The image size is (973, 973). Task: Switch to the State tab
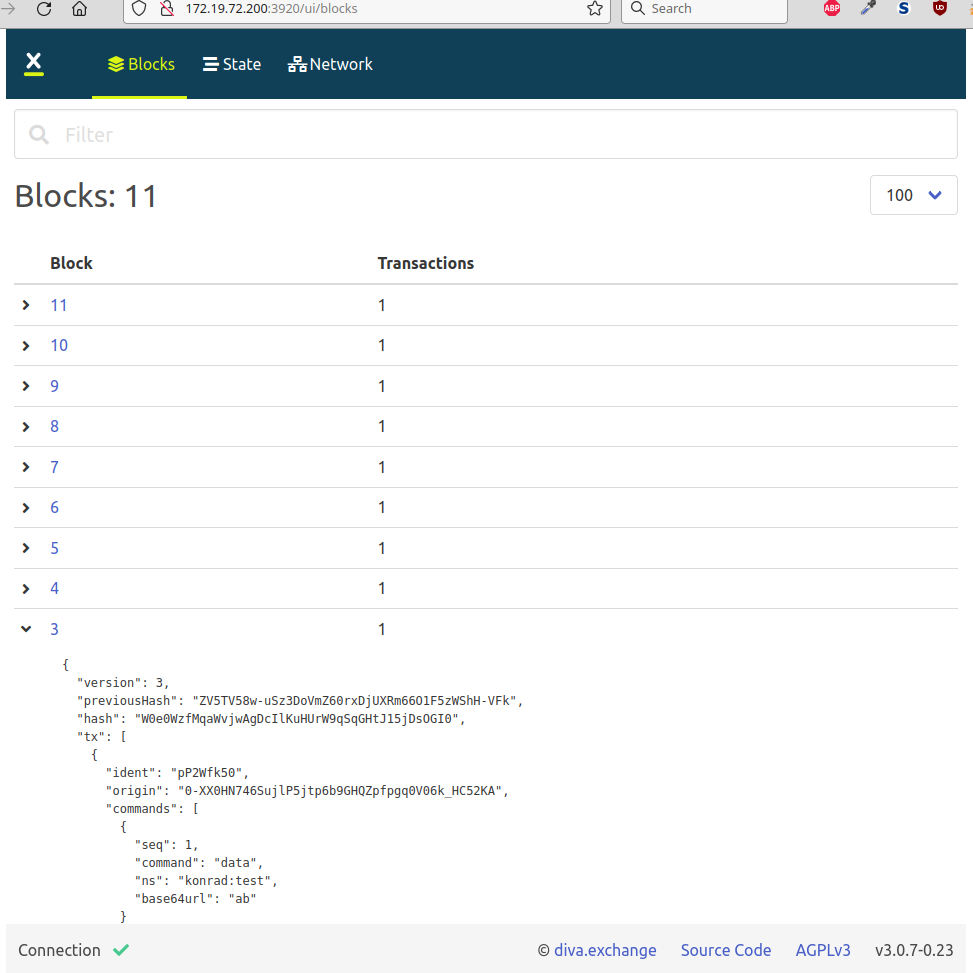click(232, 65)
